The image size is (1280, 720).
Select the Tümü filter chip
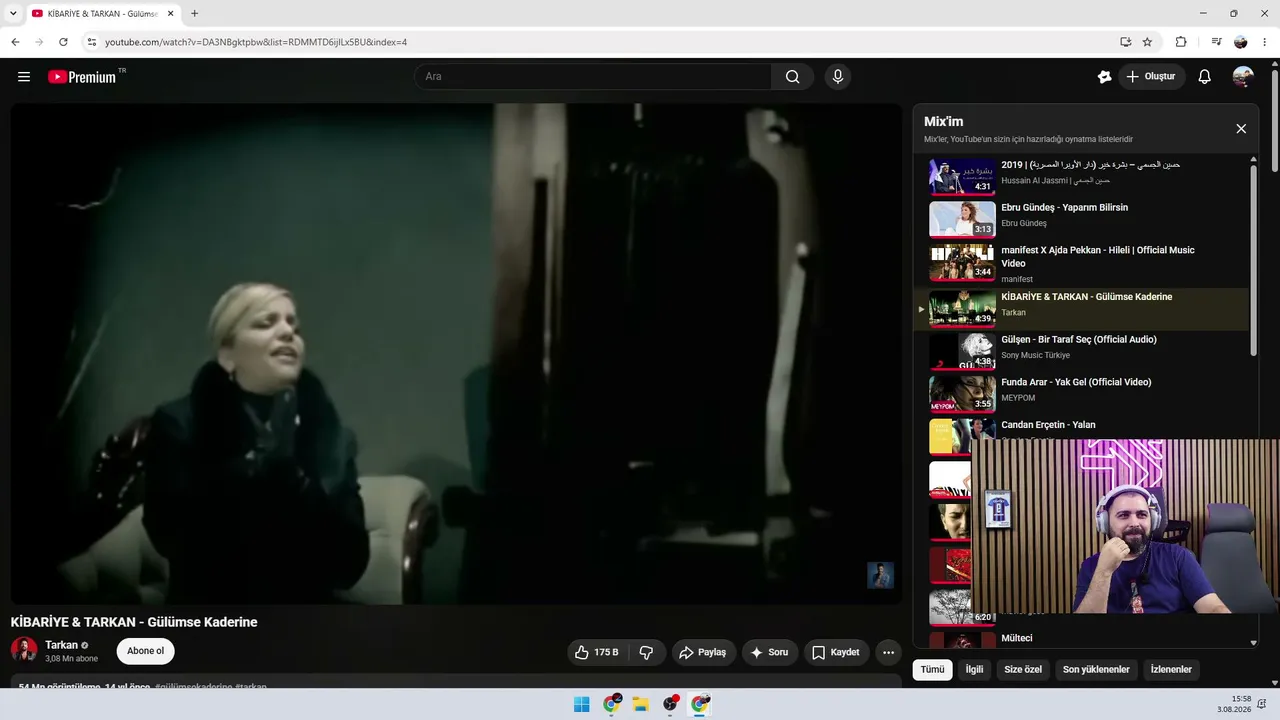(x=932, y=669)
